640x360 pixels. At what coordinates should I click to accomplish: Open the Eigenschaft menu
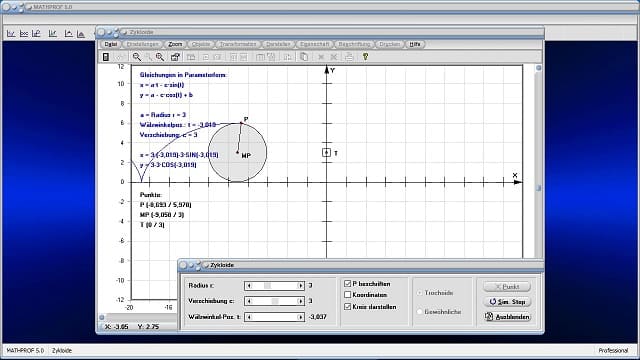click(x=314, y=44)
